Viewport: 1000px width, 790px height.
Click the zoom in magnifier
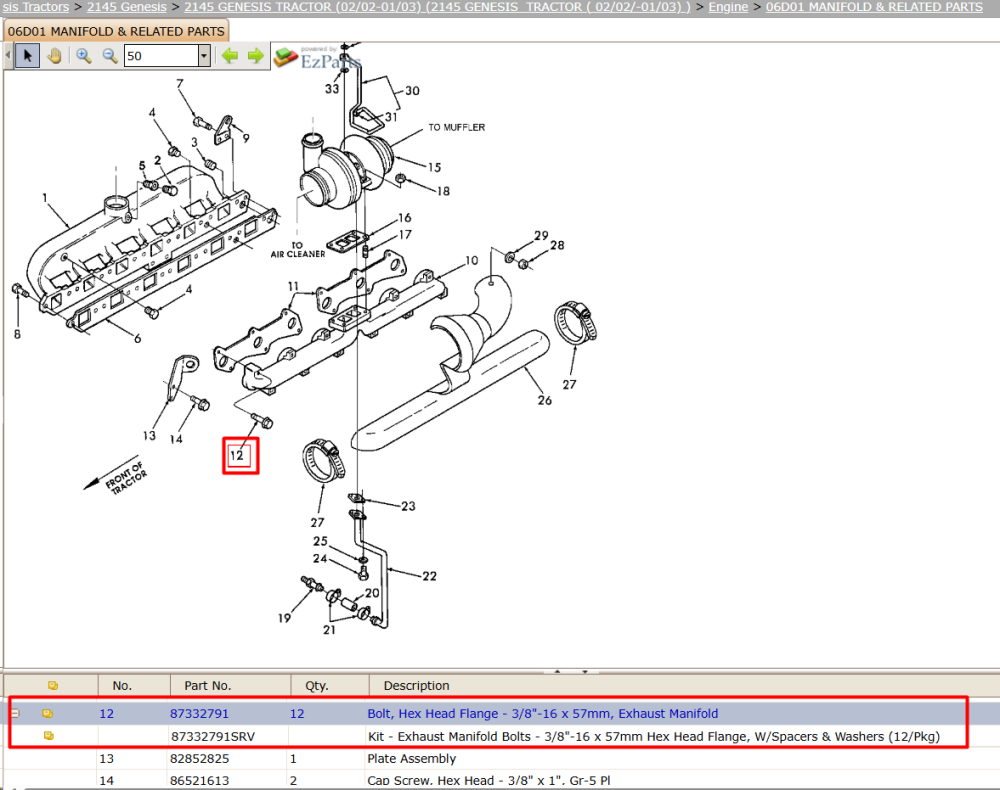pos(84,56)
